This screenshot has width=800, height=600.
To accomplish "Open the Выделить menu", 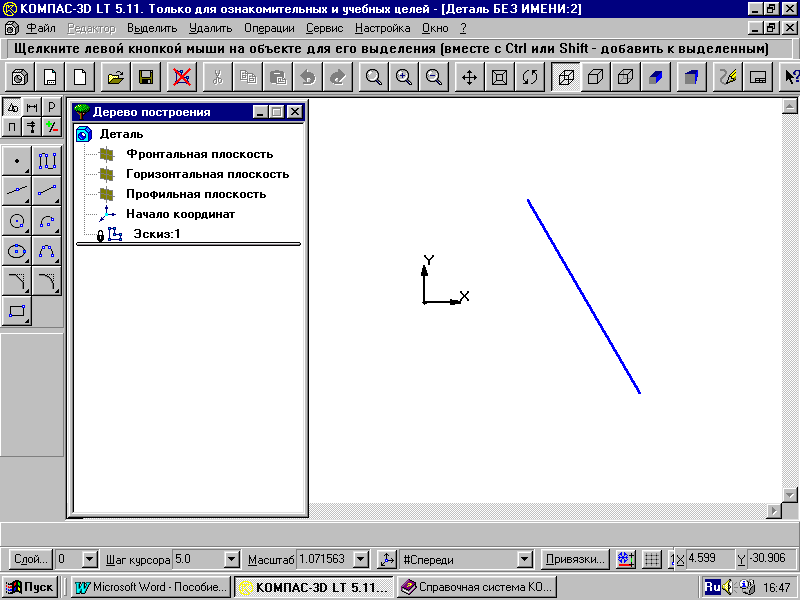I will pyautogui.click(x=152, y=28).
